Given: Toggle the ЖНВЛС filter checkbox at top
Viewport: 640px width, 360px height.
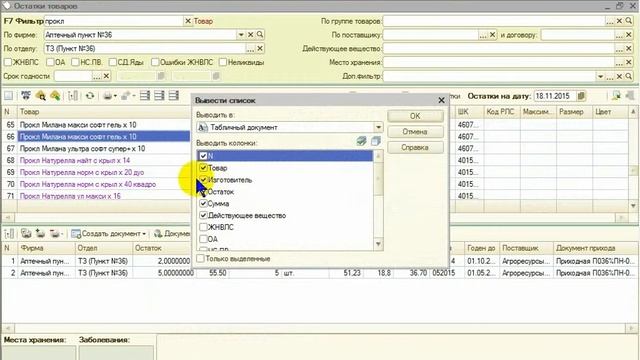Looking at the screenshot, I should click(8, 62).
